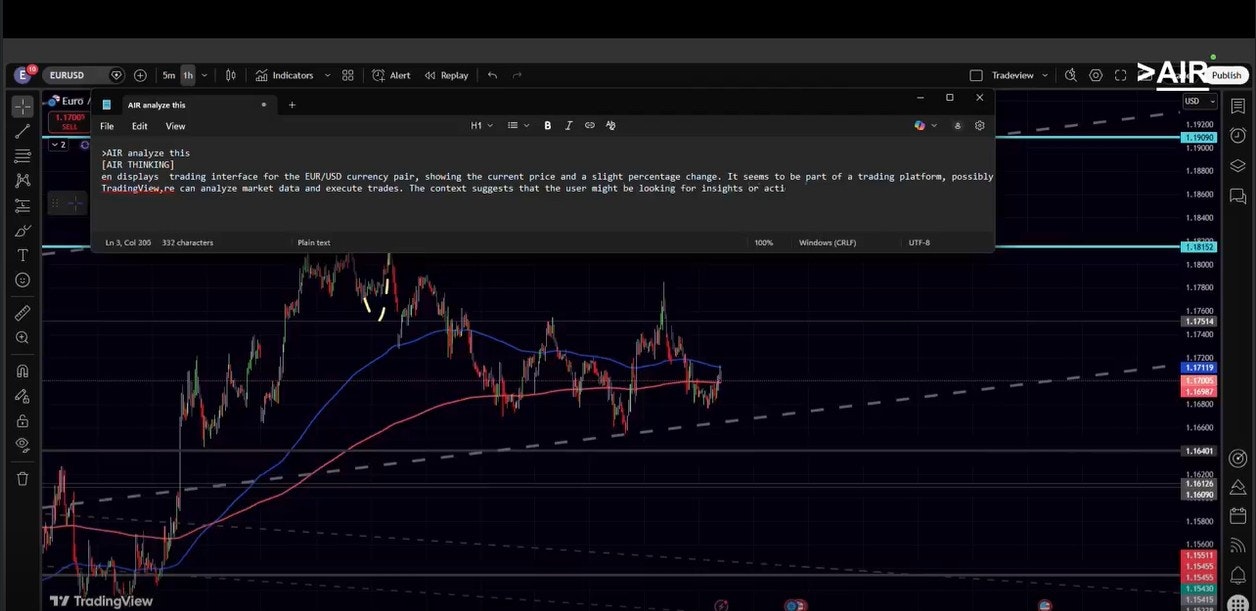Toggle stay in drawing mode
The image size is (1256, 611).
point(22,395)
